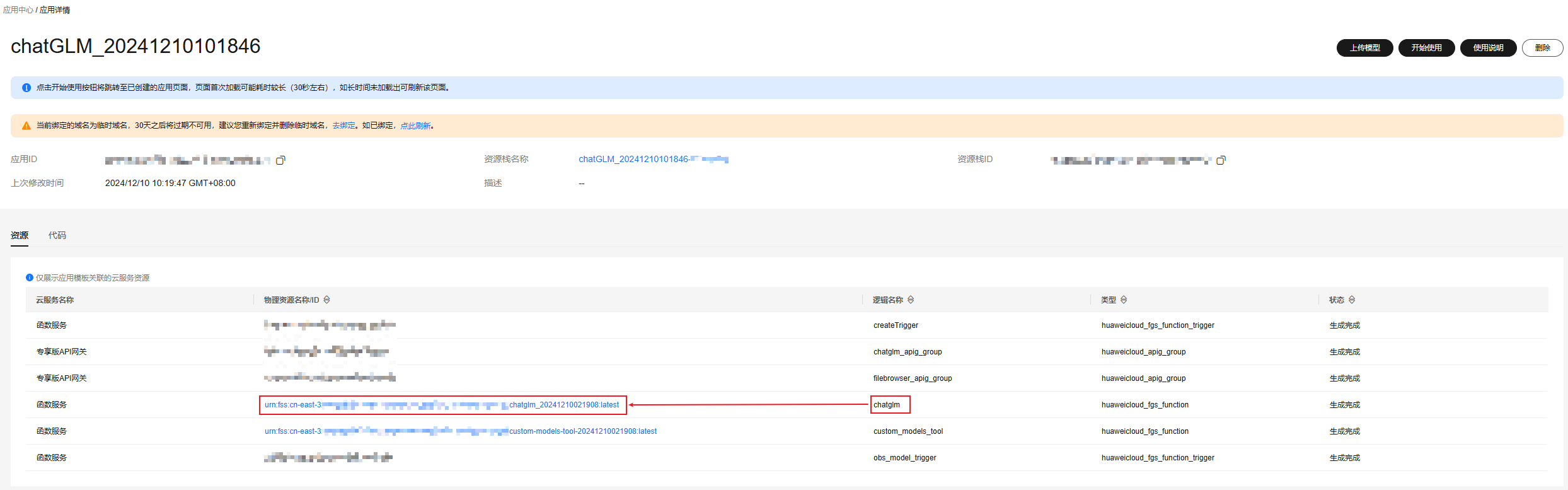Screen dimensions: 1568x490
Task: Follow the 去绑定 link
Action: point(343,125)
